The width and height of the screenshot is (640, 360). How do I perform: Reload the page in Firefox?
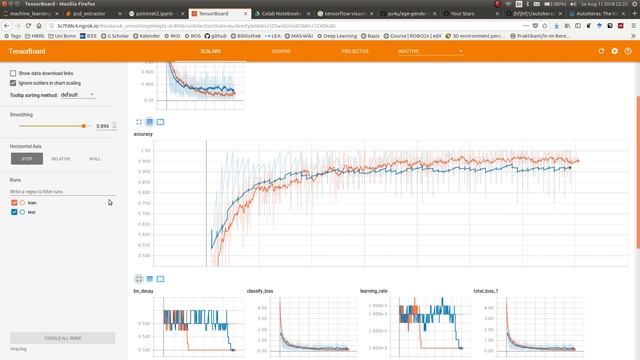click(x=28, y=26)
